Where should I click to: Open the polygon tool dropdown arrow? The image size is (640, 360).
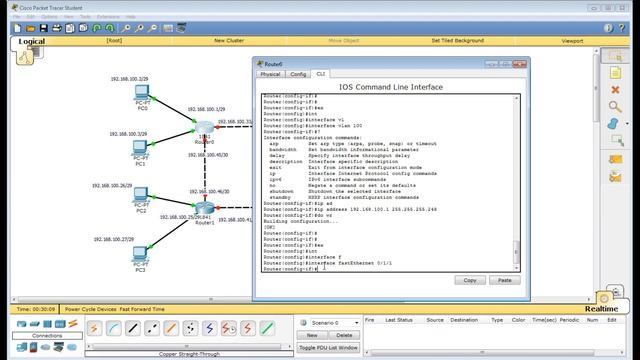[627, 124]
